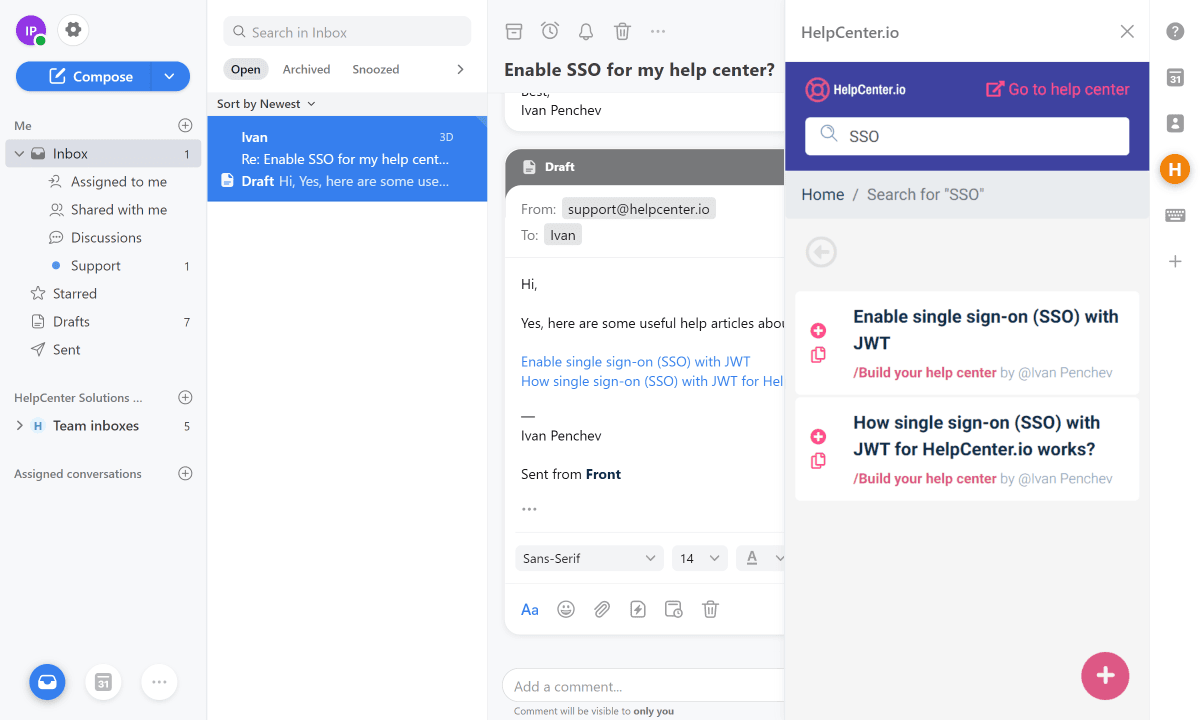Click the calendar scheduling icon in draft toolbar
The width and height of the screenshot is (1200, 720).
point(674,609)
